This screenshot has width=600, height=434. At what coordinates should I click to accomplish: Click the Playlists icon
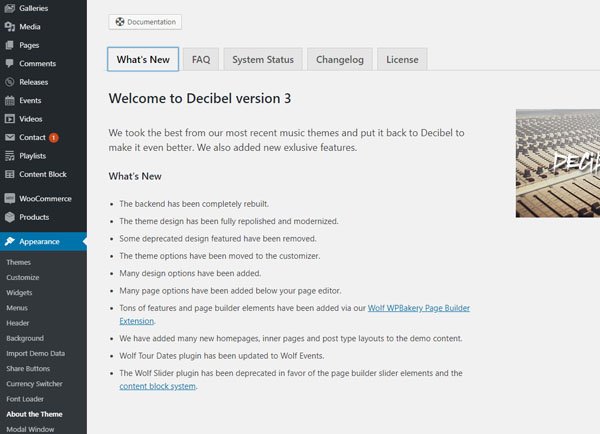tap(10, 155)
